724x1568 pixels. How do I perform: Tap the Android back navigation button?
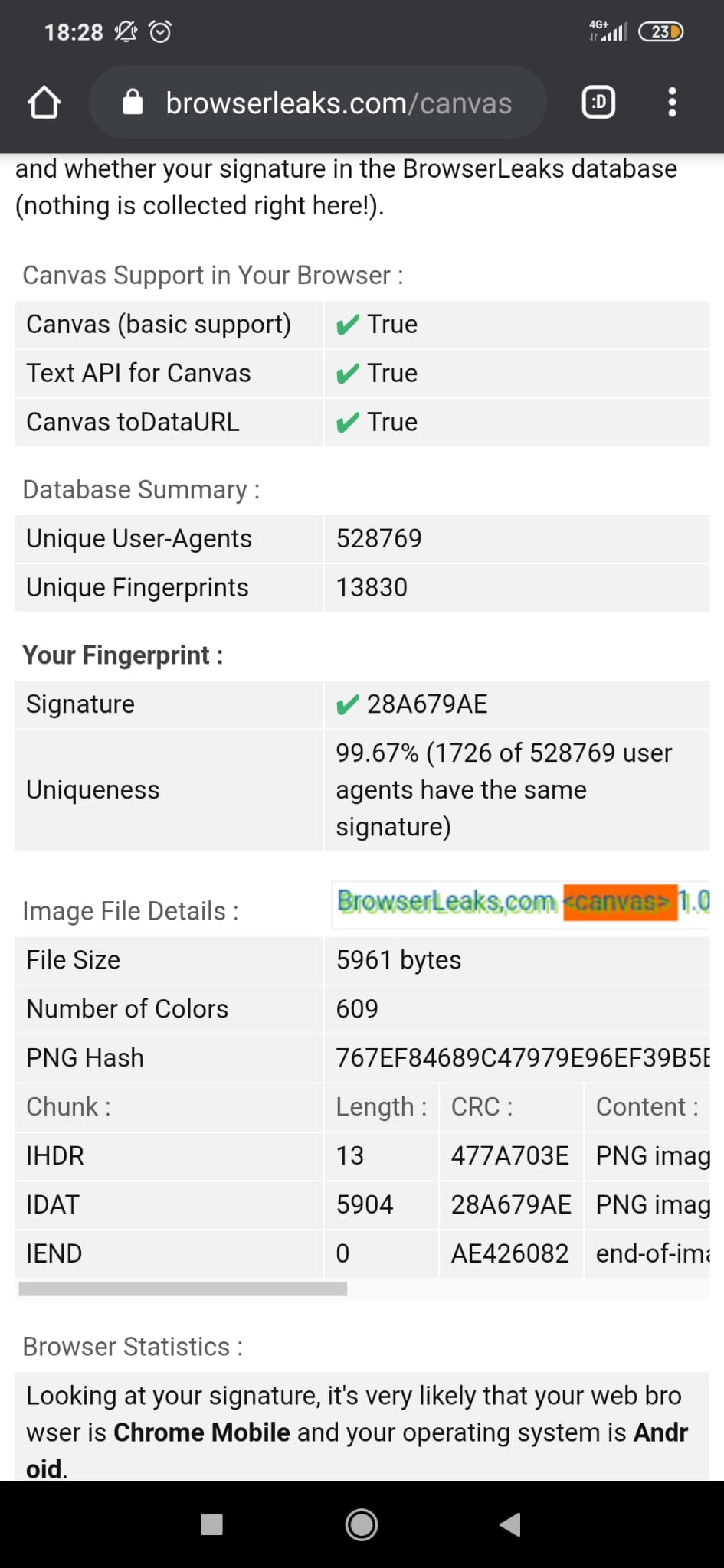pos(510,1524)
